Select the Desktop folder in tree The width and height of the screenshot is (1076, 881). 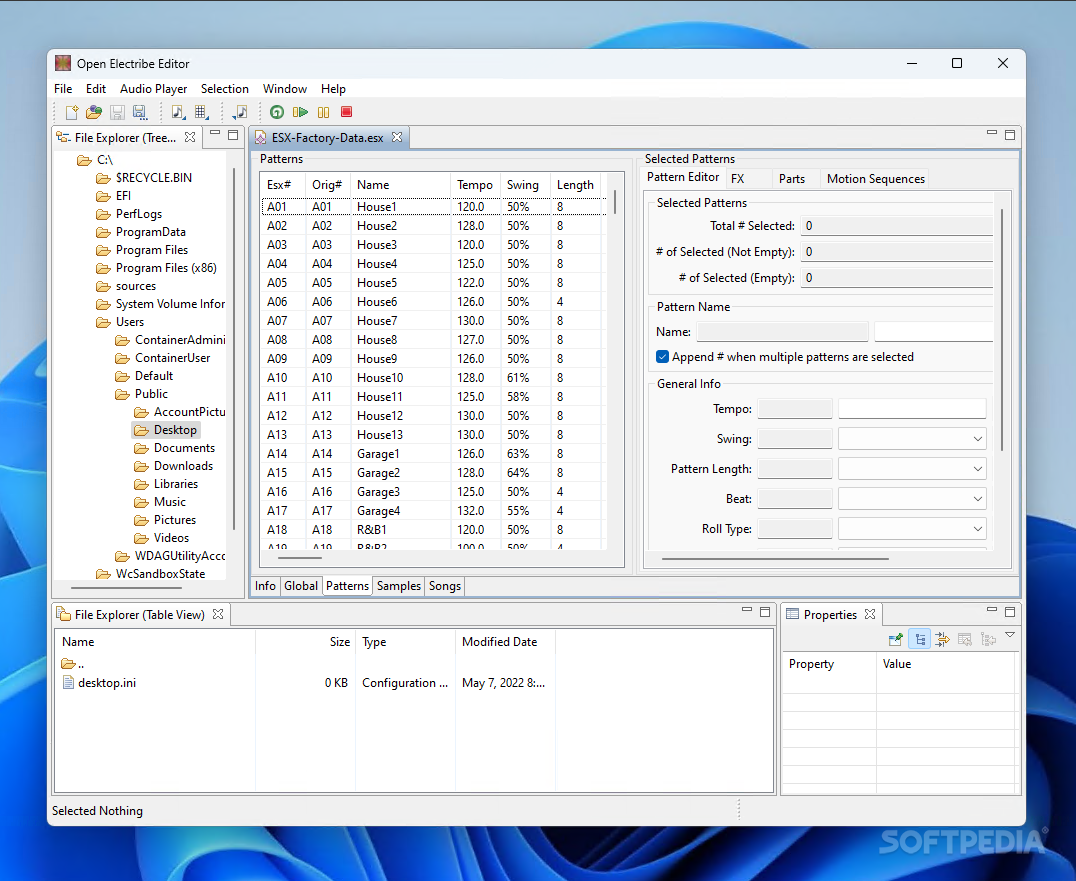(175, 430)
